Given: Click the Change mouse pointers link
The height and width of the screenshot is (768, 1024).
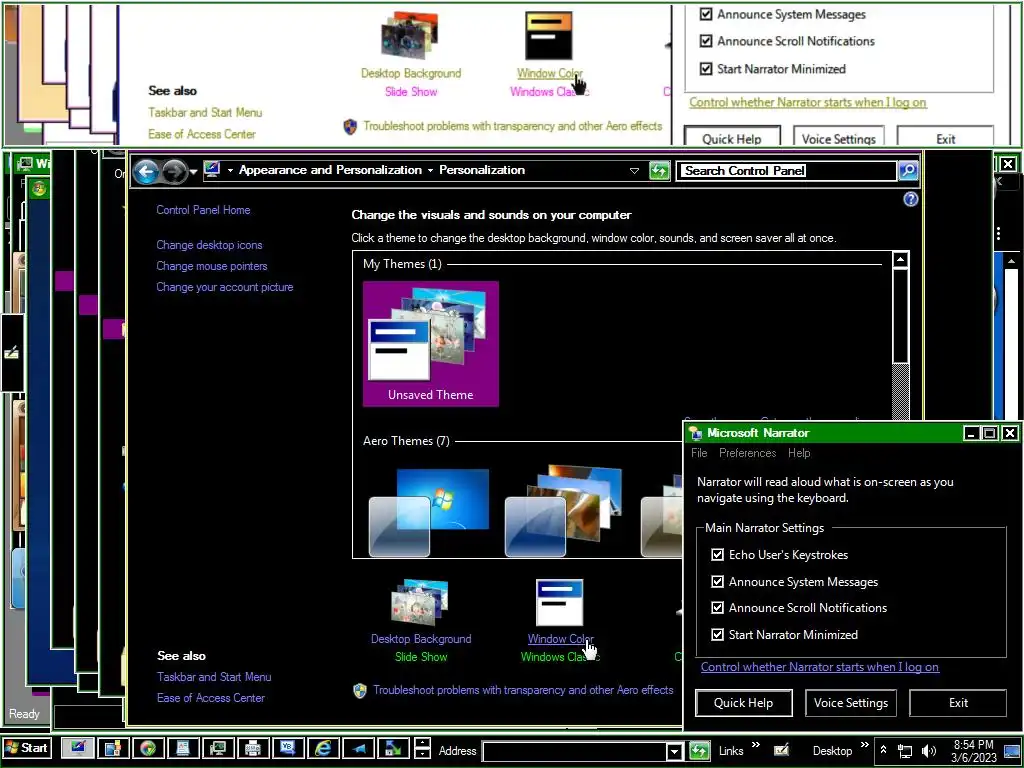Looking at the screenshot, I should pos(212,266).
